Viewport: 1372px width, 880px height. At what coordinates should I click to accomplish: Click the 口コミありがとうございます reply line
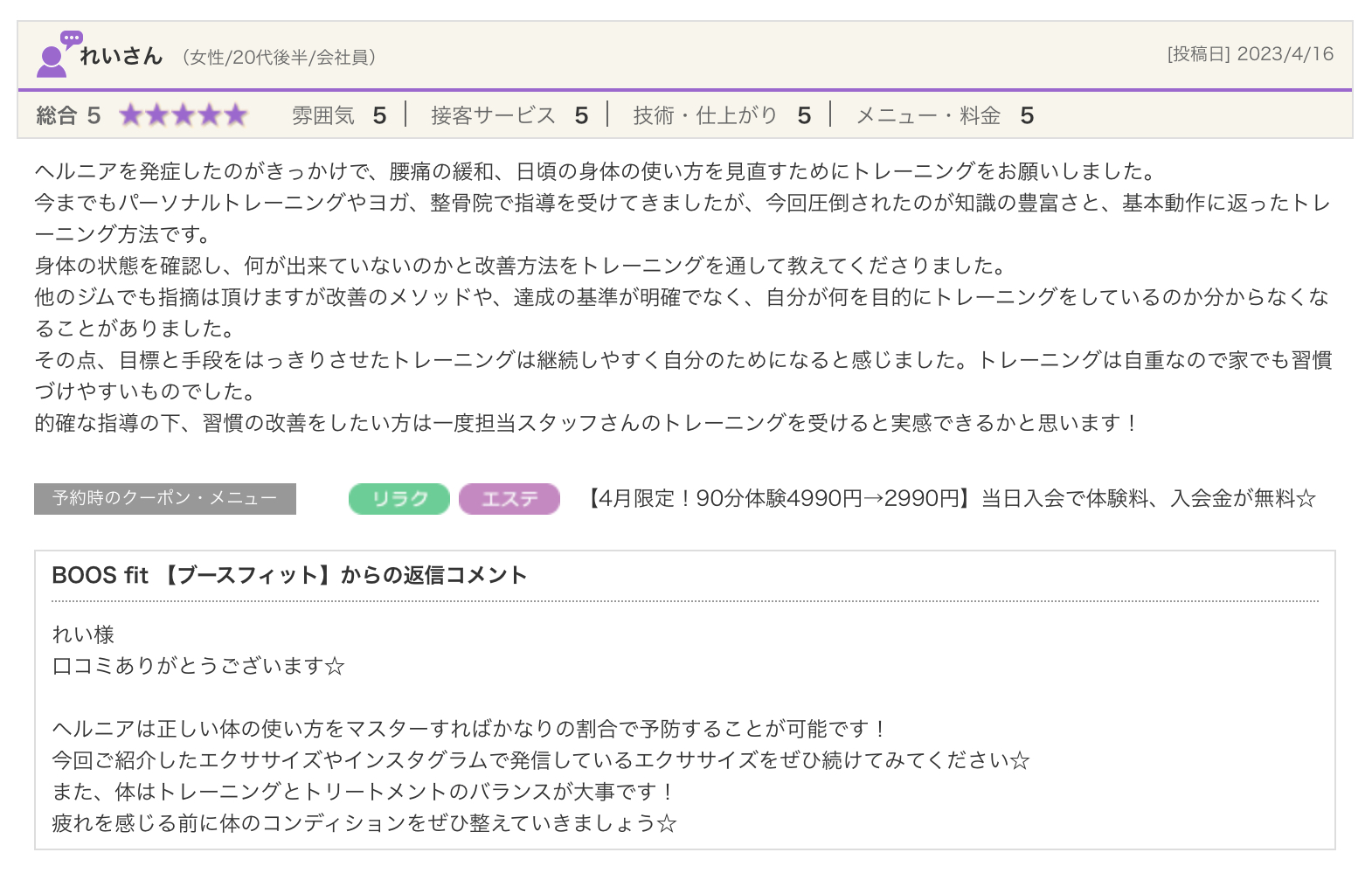pyautogui.click(x=199, y=667)
